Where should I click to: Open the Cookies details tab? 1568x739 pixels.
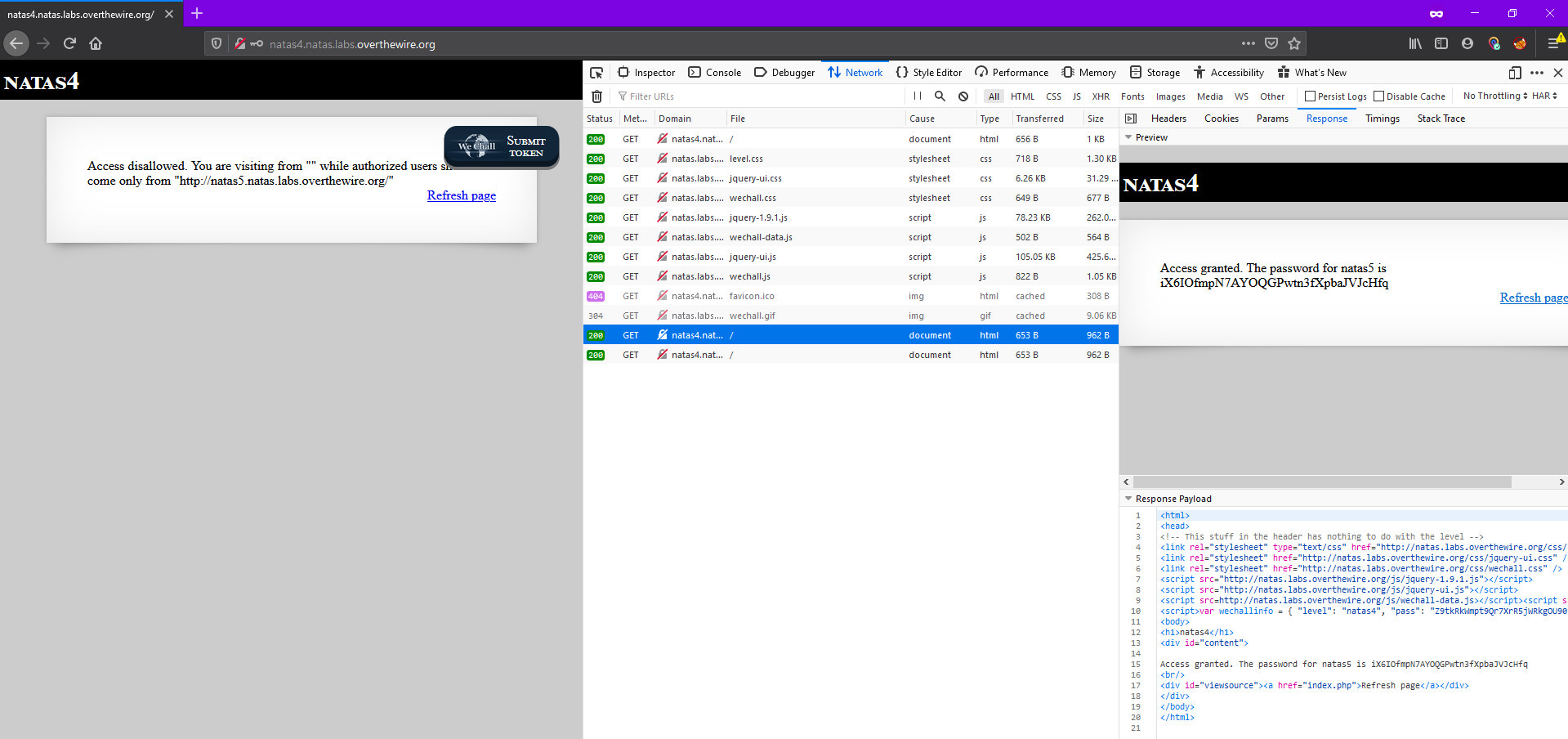(1222, 119)
